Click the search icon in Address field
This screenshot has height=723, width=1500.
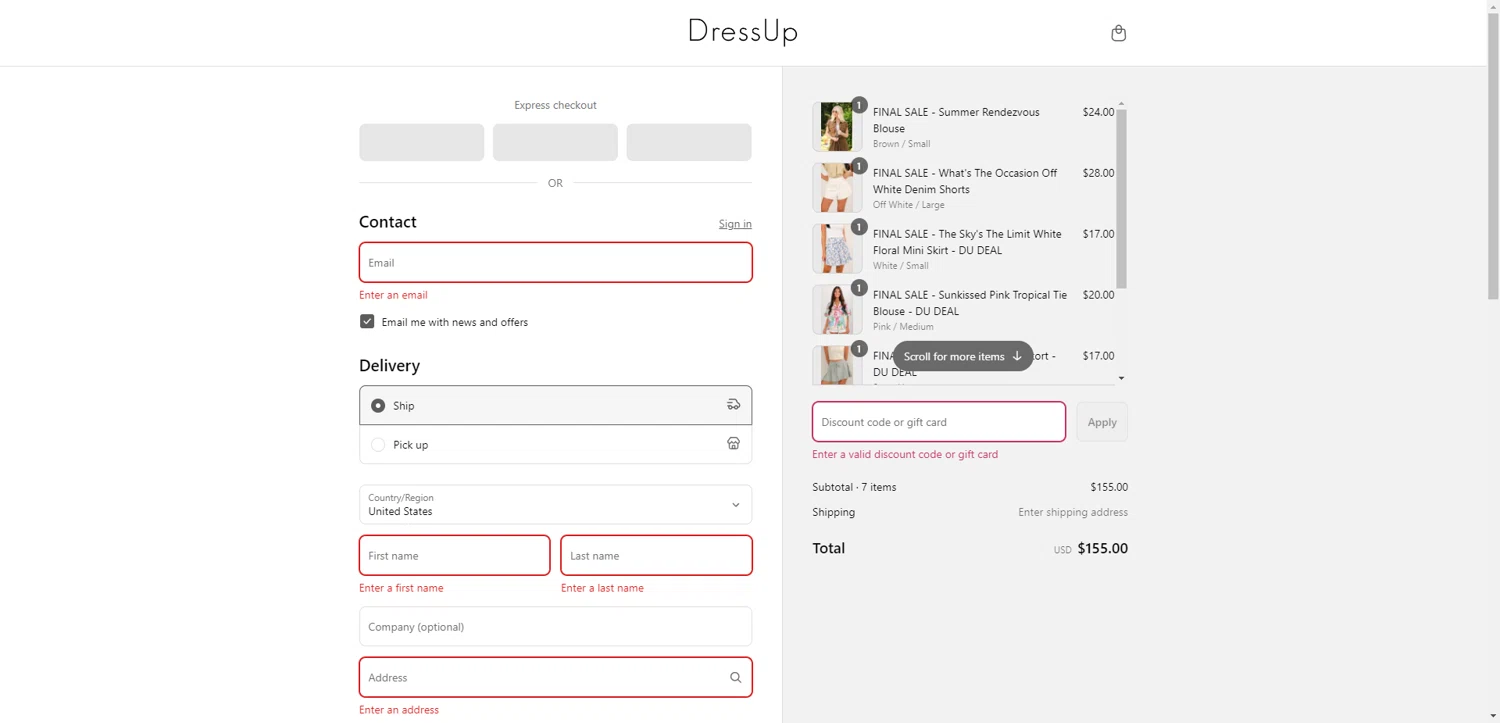tap(735, 677)
